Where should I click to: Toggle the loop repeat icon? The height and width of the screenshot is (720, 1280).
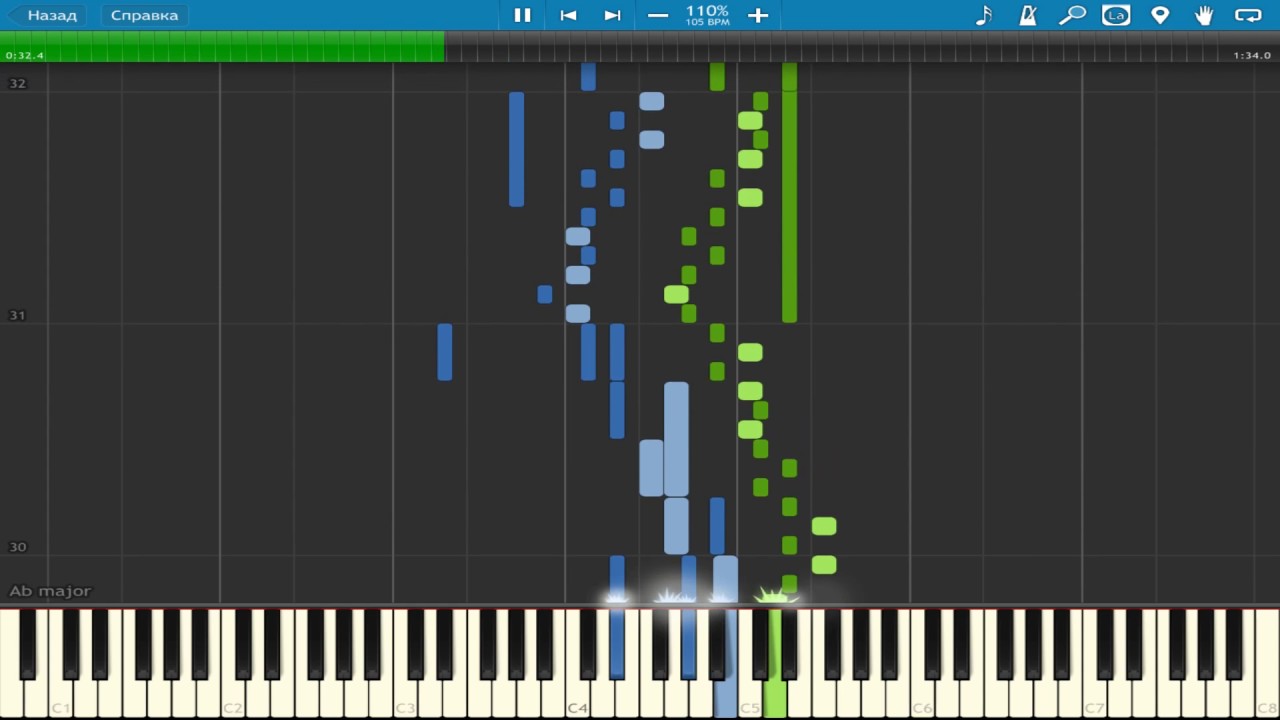1248,15
